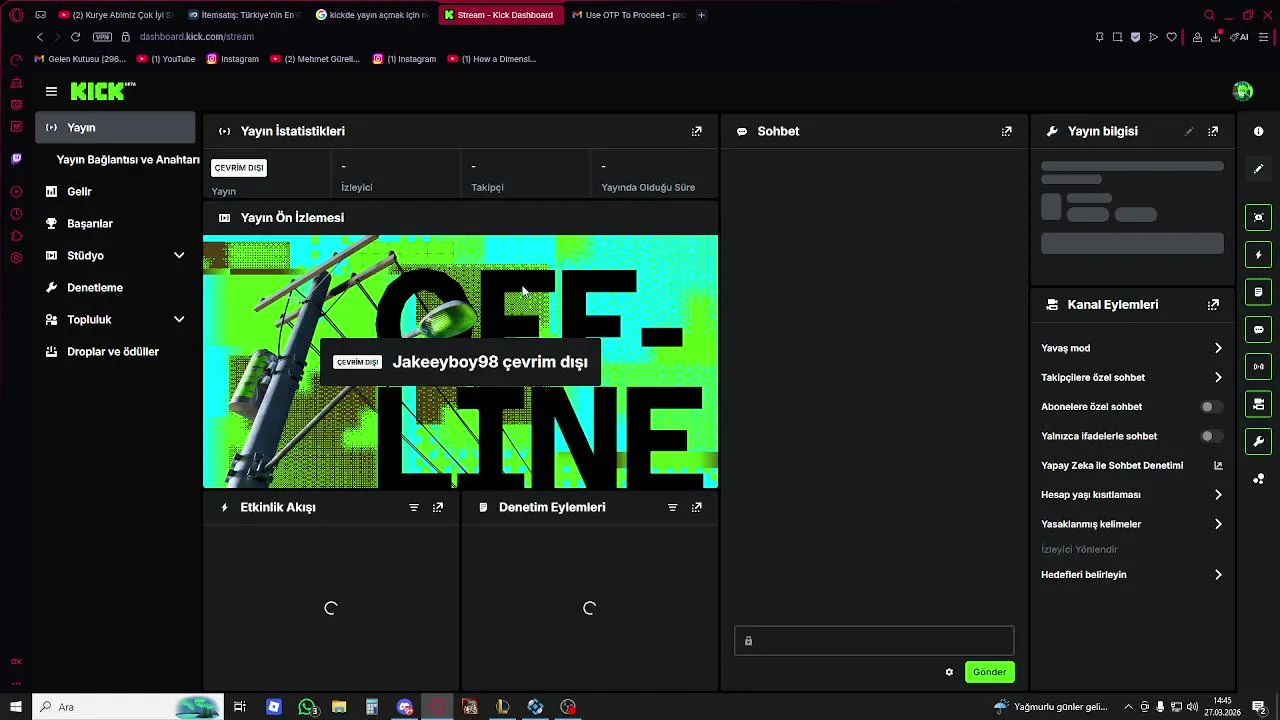Pop out the Etkinlik Akışı panel

[438, 508]
